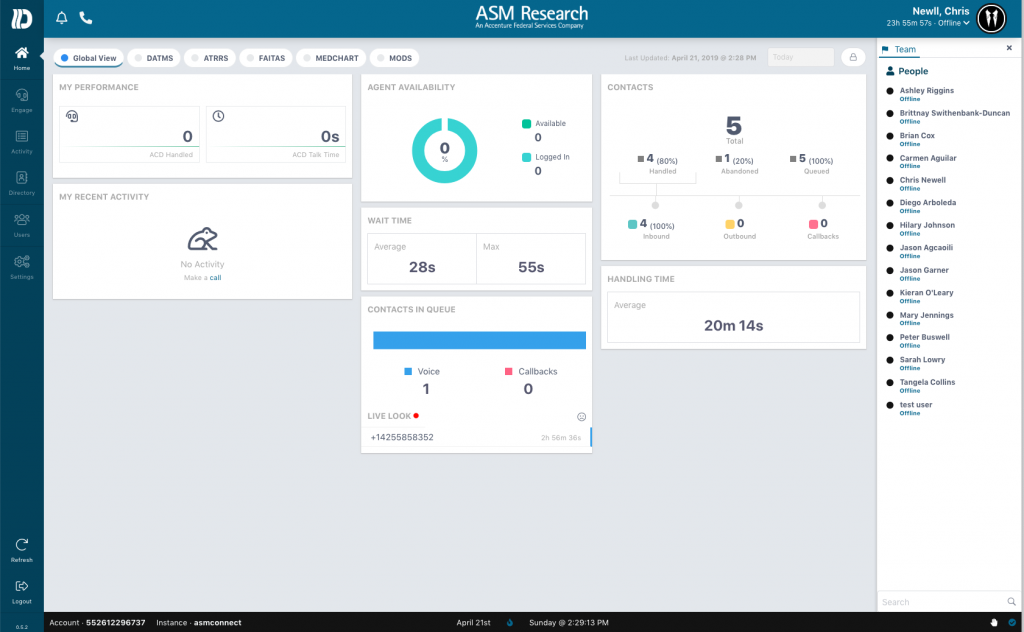Screen dimensions: 1024x632
Task: Open the Users section
Action: 22,225
